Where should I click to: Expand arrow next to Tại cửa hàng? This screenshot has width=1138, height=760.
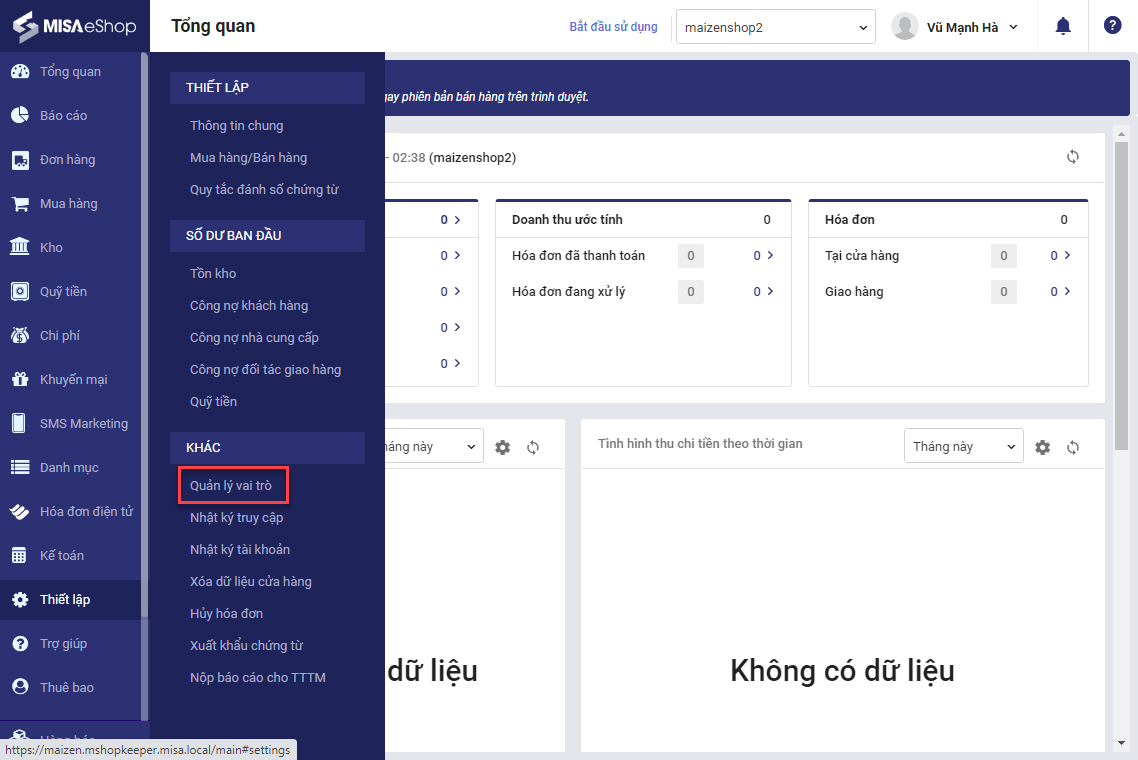(1067, 256)
